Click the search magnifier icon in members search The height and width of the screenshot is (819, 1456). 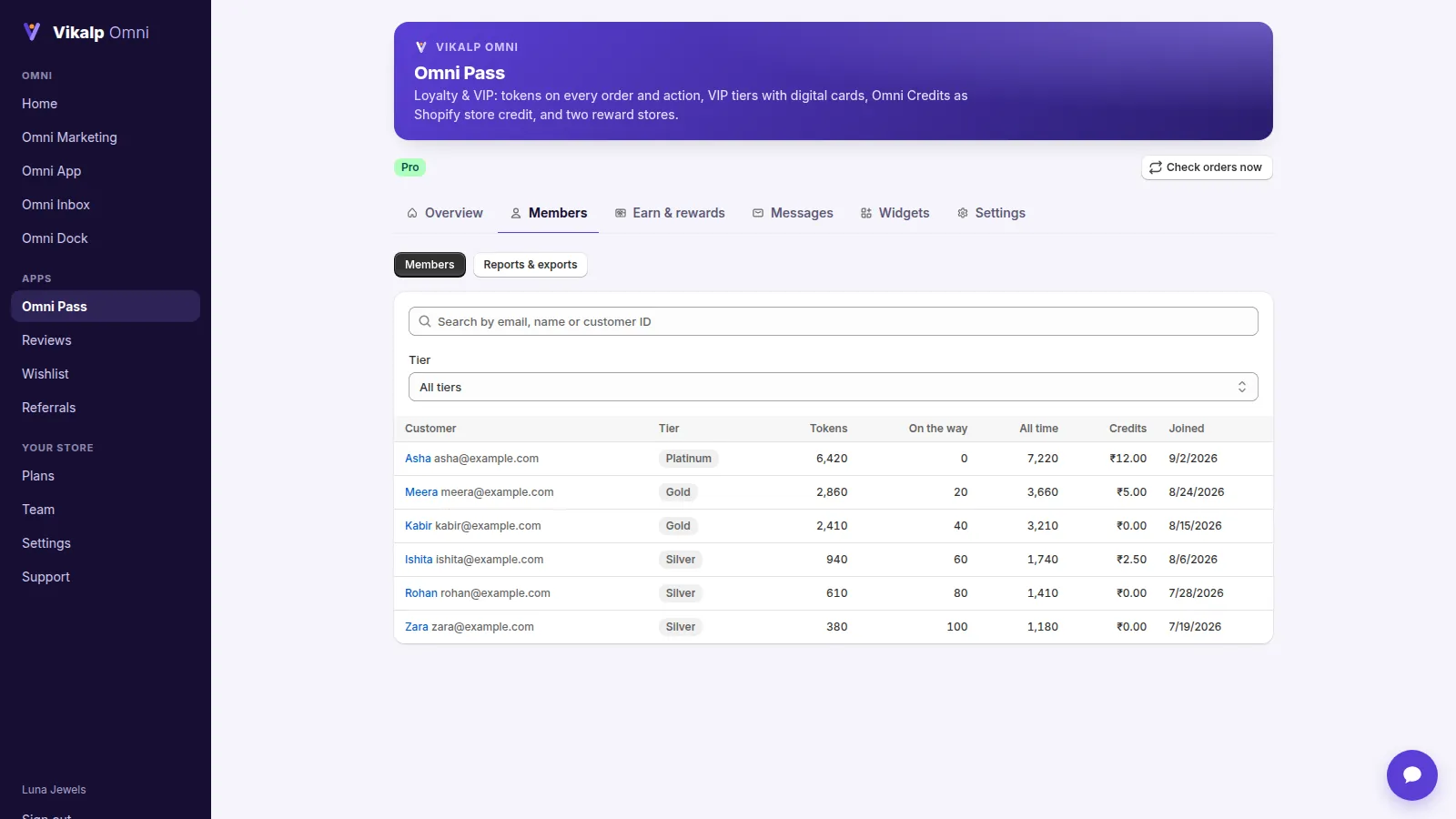coord(425,321)
